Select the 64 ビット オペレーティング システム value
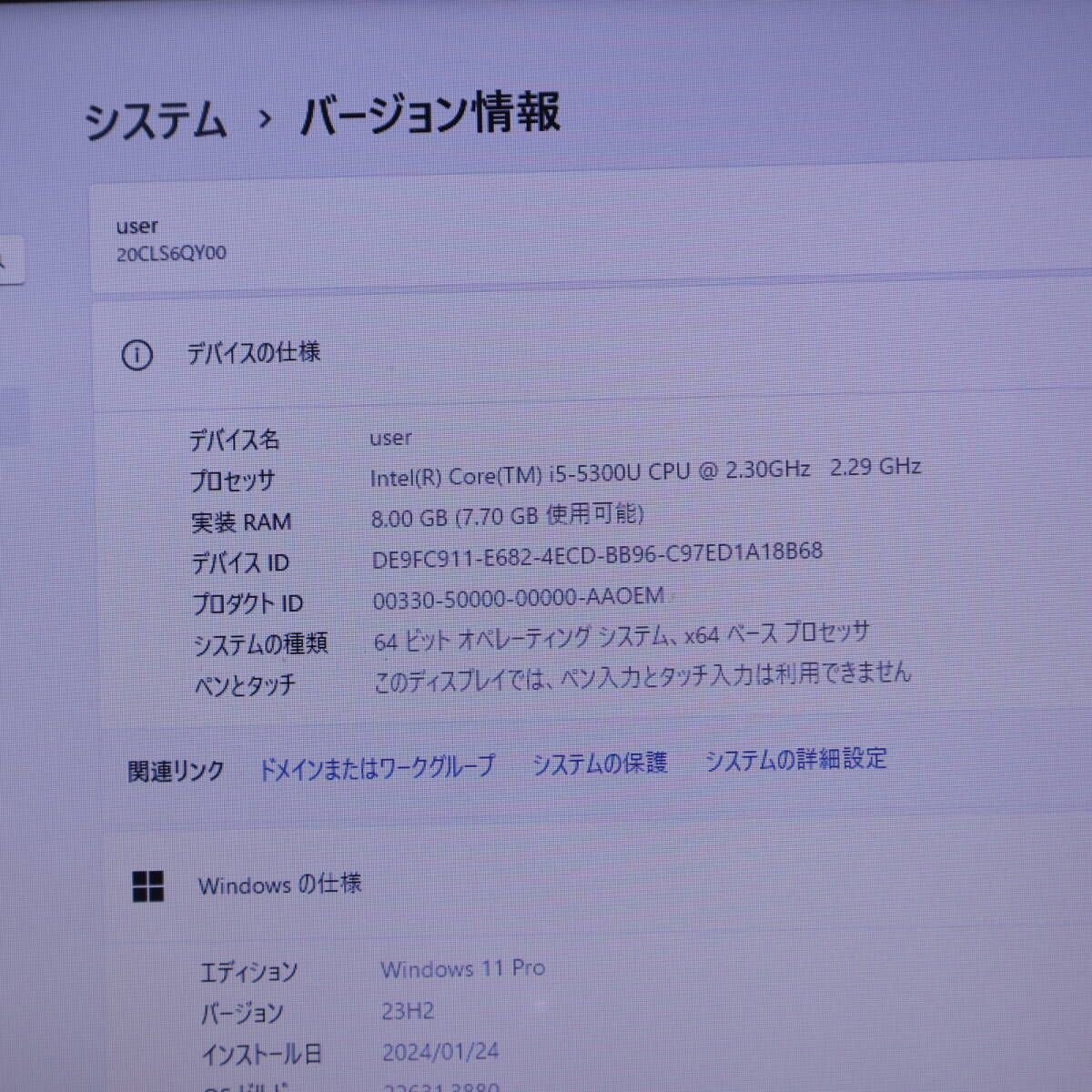The height and width of the screenshot is (1092, 1092). [x=622, y=636]
